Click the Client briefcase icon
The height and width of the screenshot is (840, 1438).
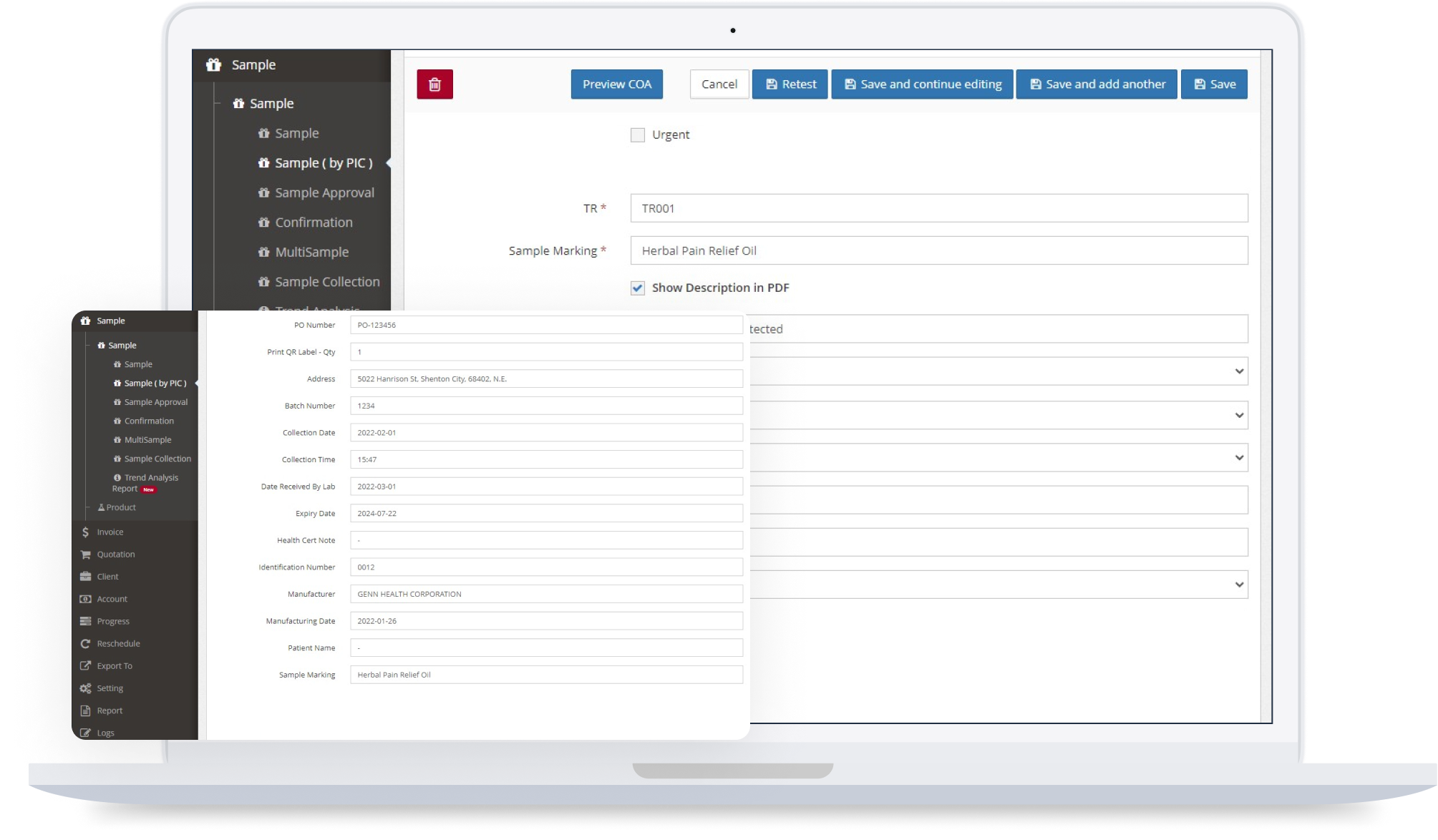(x=85, y=577)
